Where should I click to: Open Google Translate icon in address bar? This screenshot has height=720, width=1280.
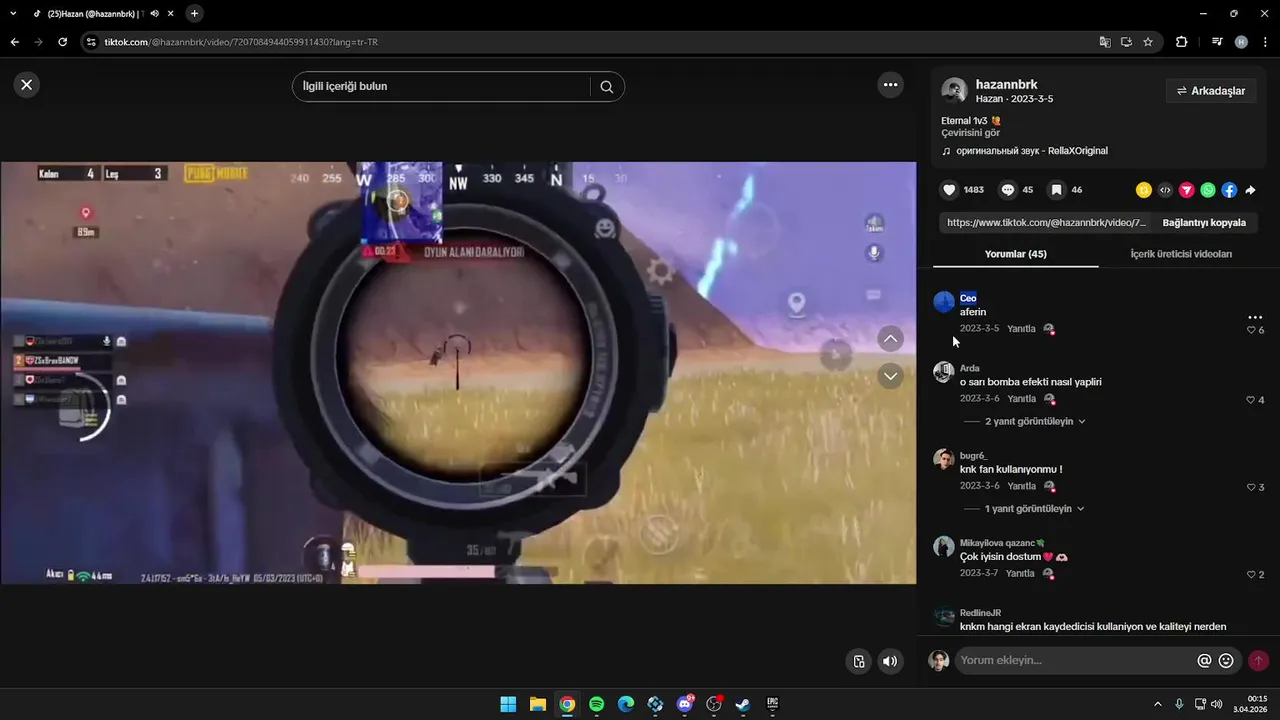1104,42
